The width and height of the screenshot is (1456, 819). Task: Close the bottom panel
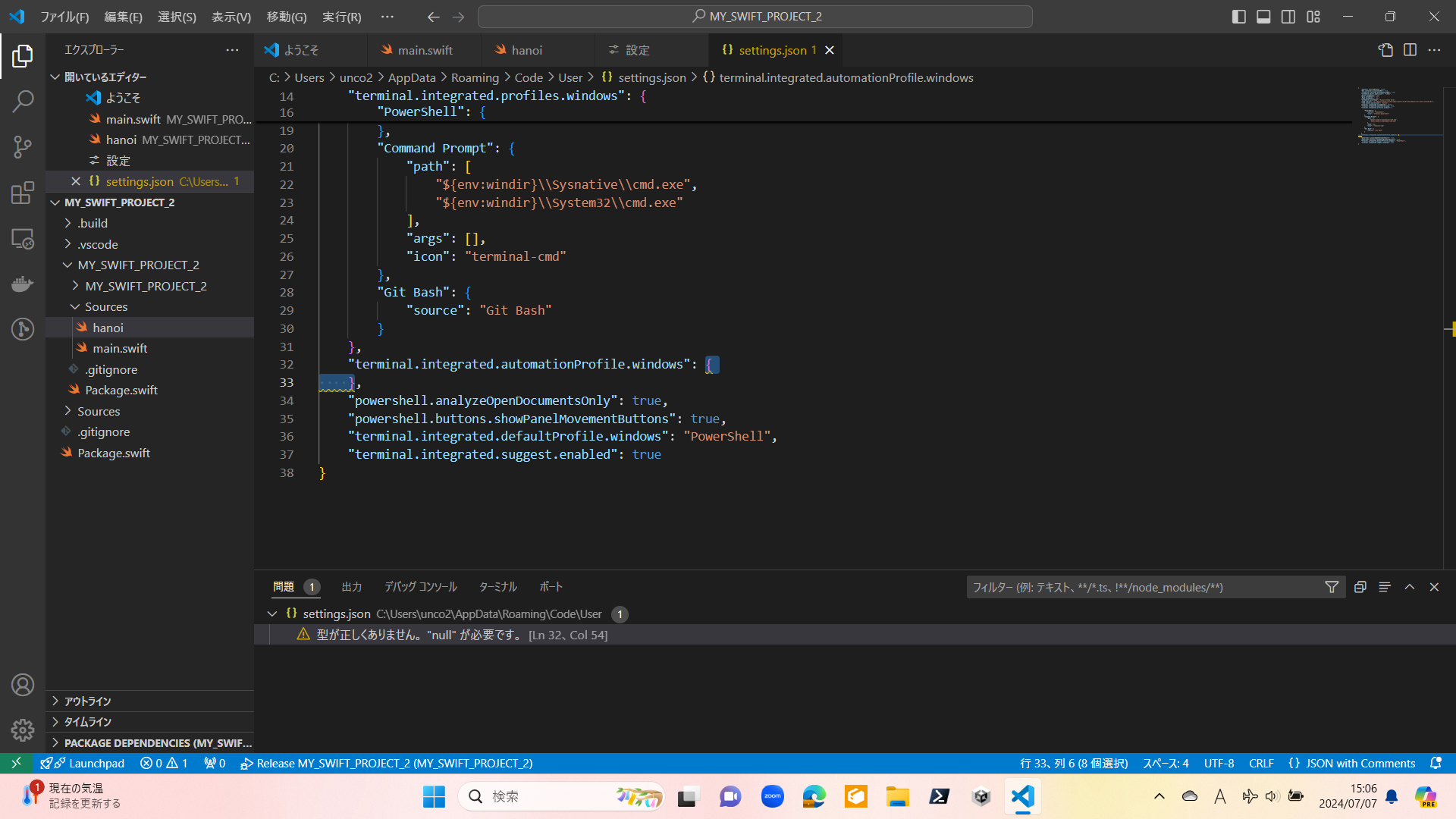1434,587
